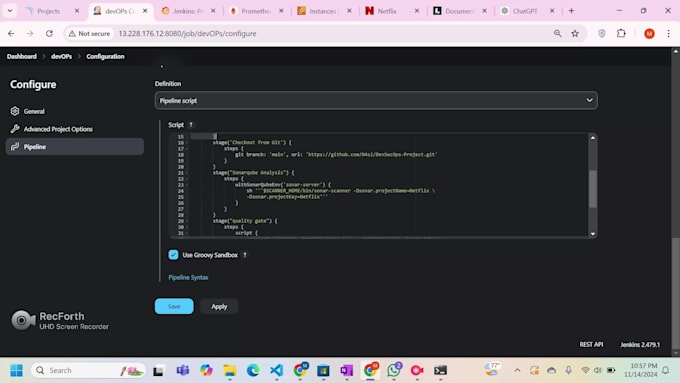
Task: Click the Configuration breadcrumb
Action: (x=105, y=56)
